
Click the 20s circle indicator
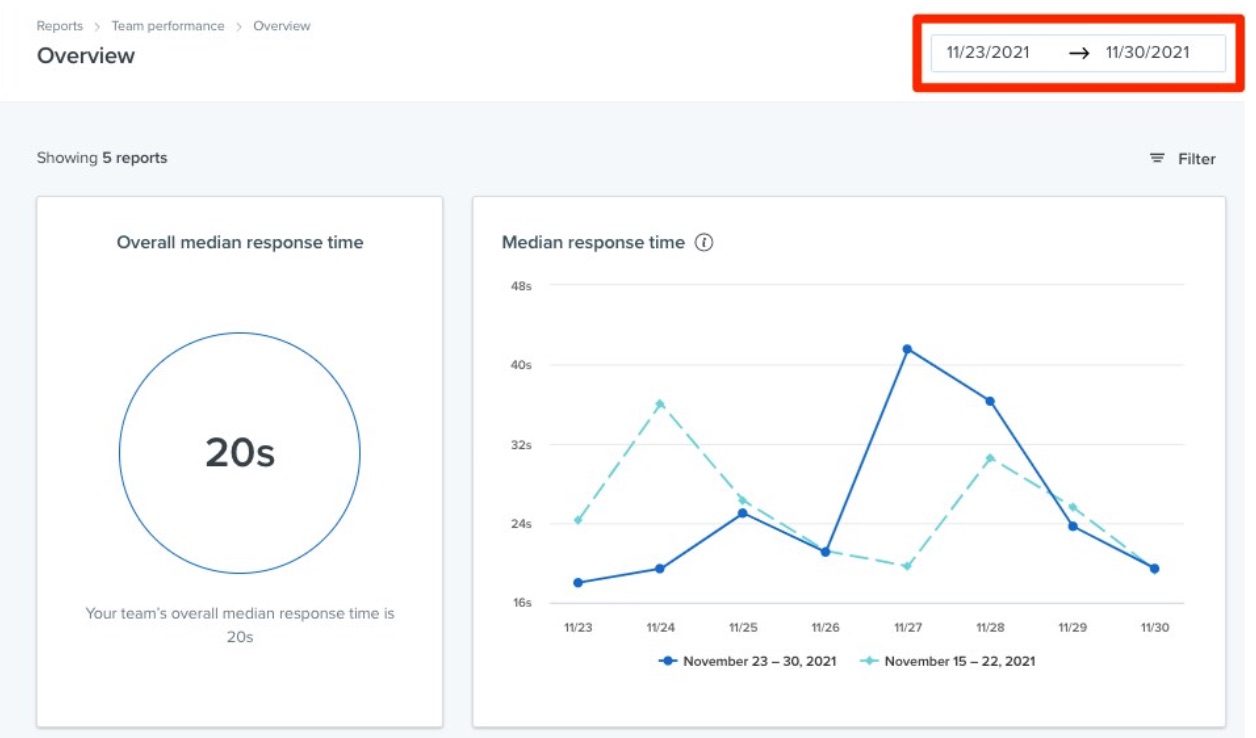(x=240, y=453)
